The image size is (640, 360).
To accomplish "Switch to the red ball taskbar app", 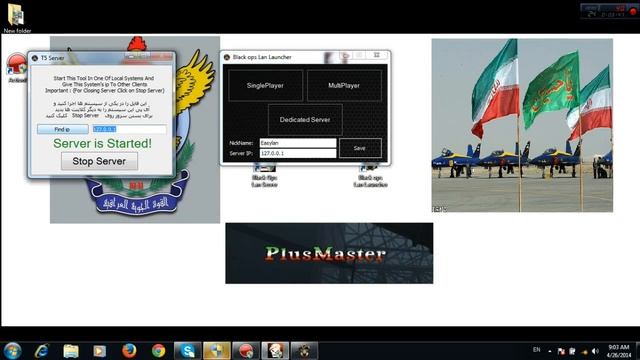I will pos(246,351).
